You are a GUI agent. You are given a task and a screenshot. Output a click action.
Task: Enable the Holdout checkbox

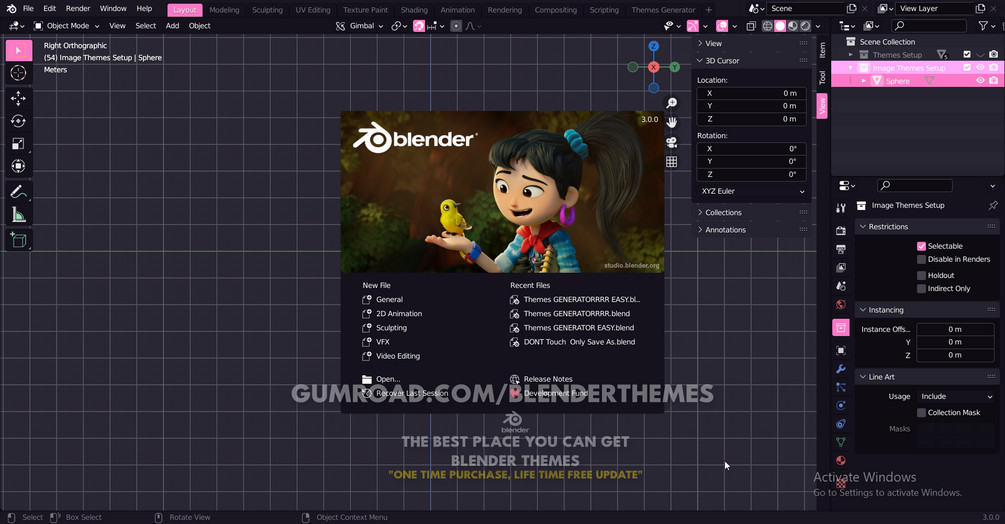click(921, 275)
